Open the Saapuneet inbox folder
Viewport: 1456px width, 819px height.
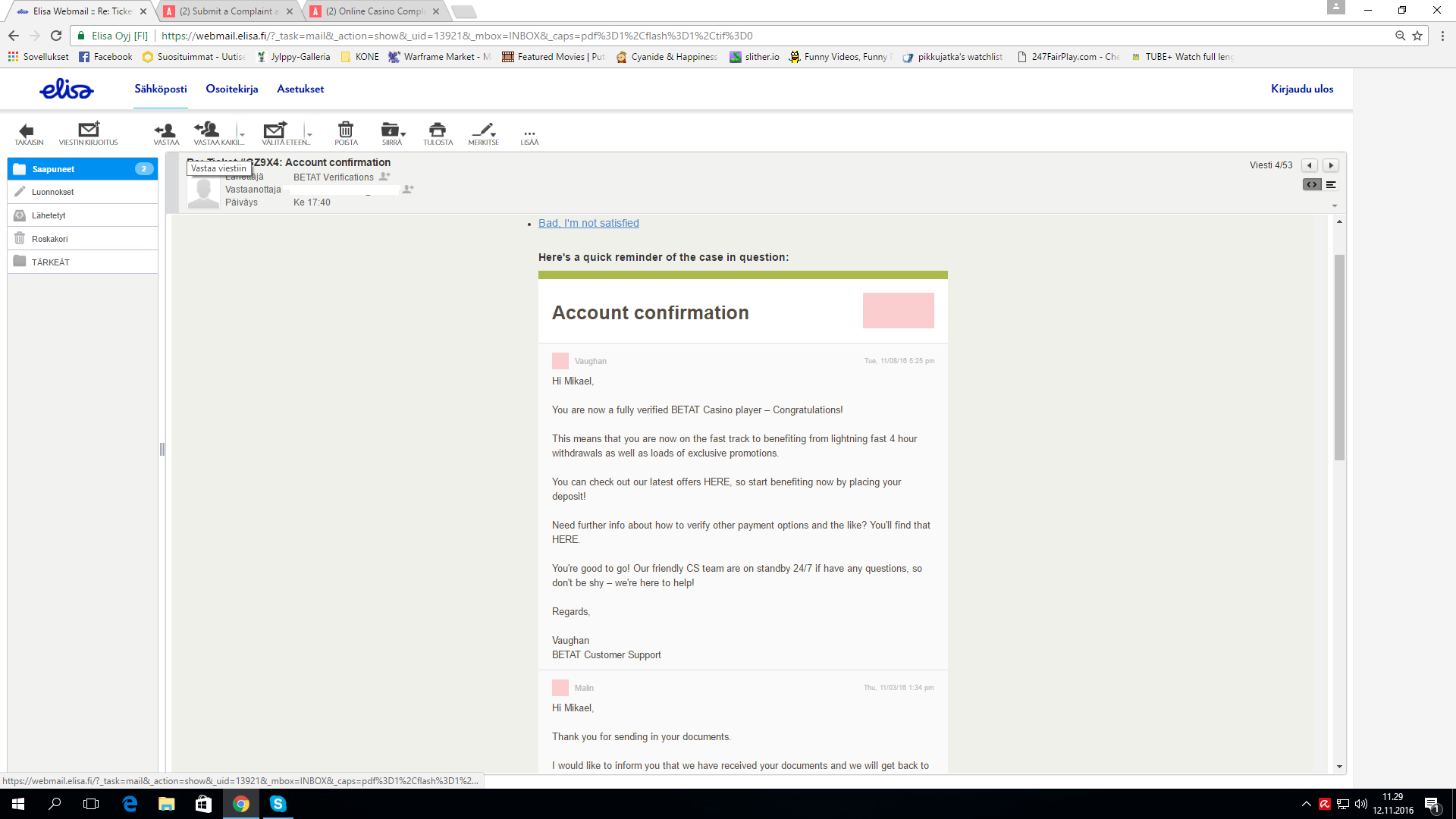(83, 169)
